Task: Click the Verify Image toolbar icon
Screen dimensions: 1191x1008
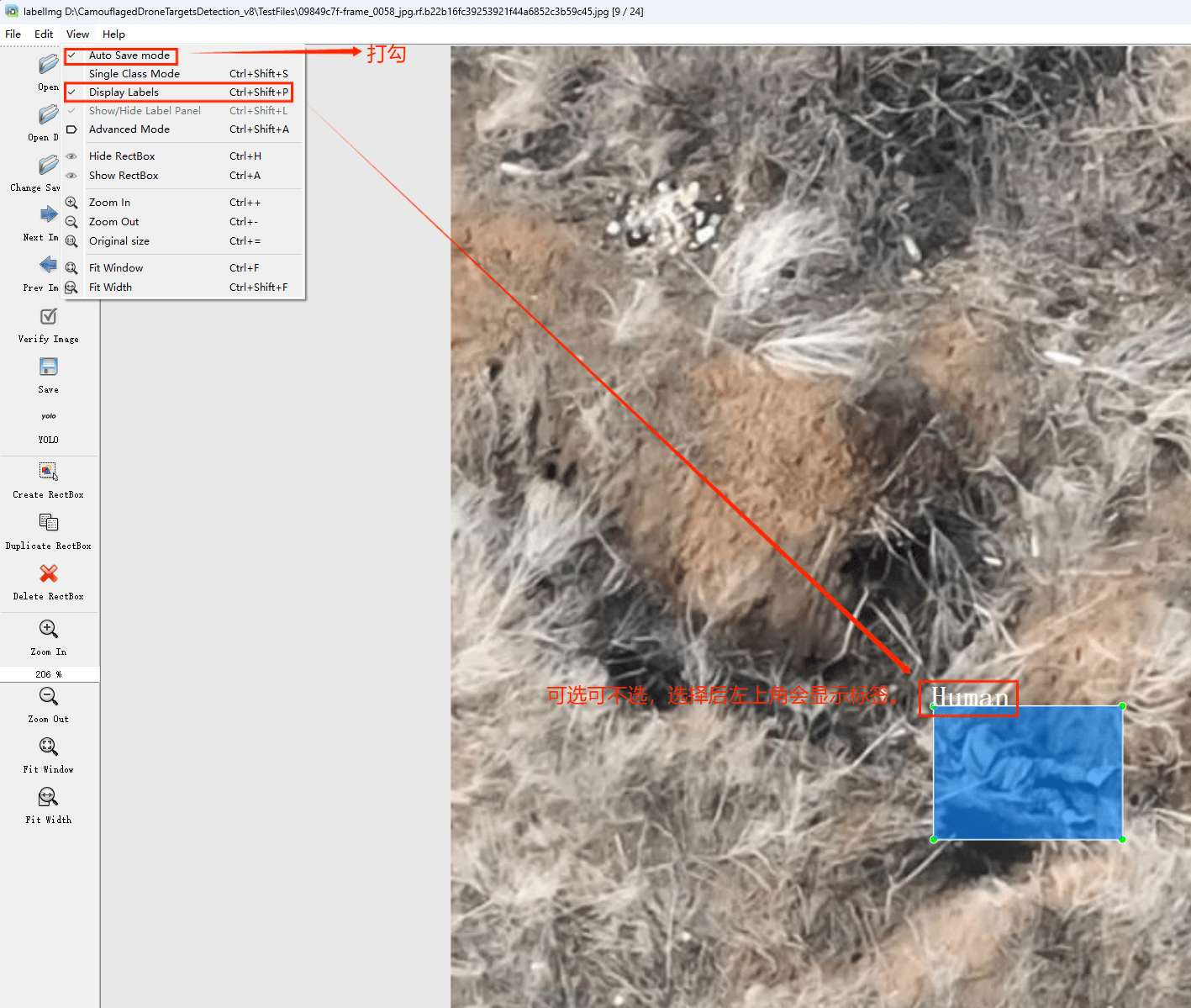Action: point(49,317)
